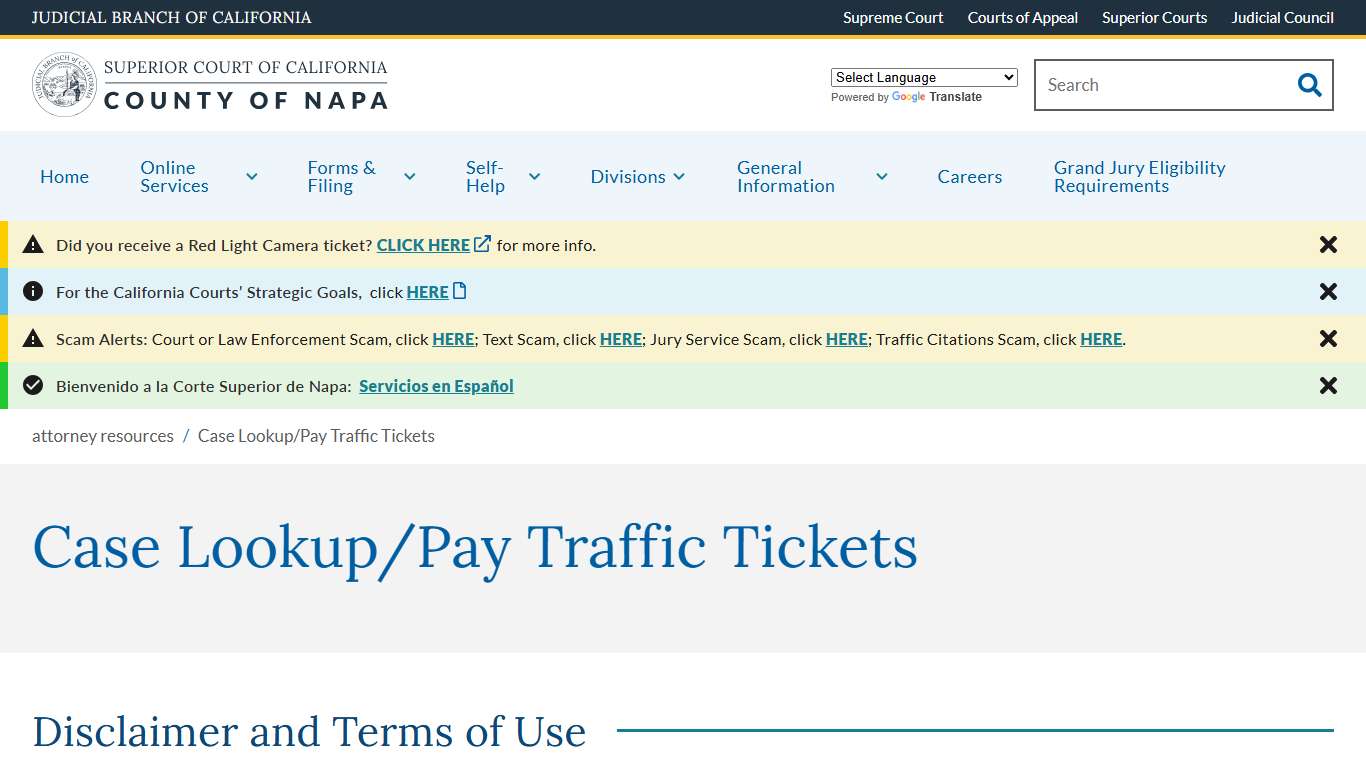The height and width of the screenshot is (768, 1366).
Task: Click the warning icon on the Scam Alerts banner
Action: (33, 338)
